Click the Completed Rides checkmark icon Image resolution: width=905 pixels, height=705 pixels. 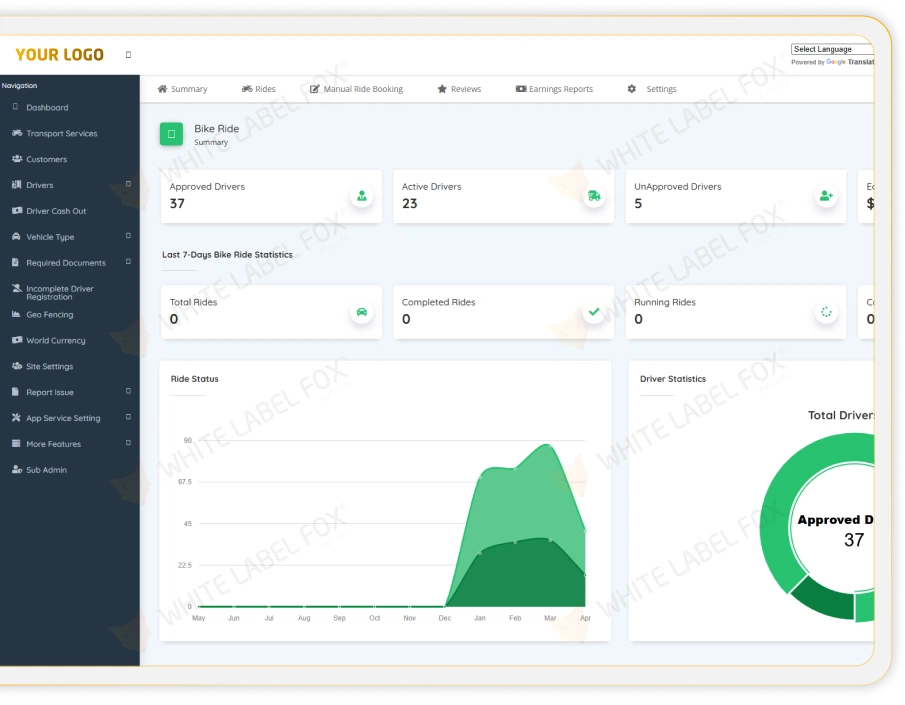tap(594, 312)
